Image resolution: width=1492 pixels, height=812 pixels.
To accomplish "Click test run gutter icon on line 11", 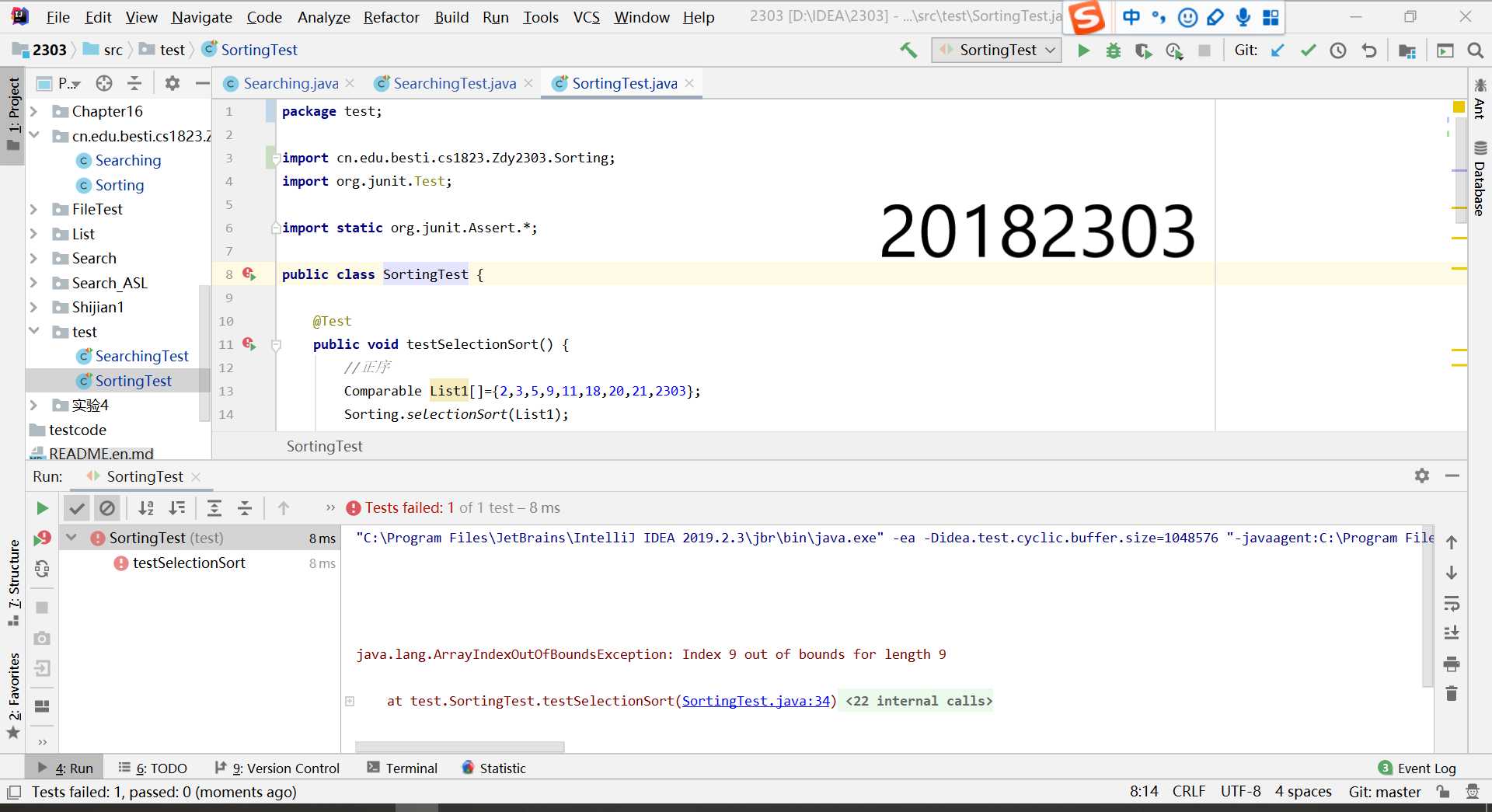I will tap(249, 344).
